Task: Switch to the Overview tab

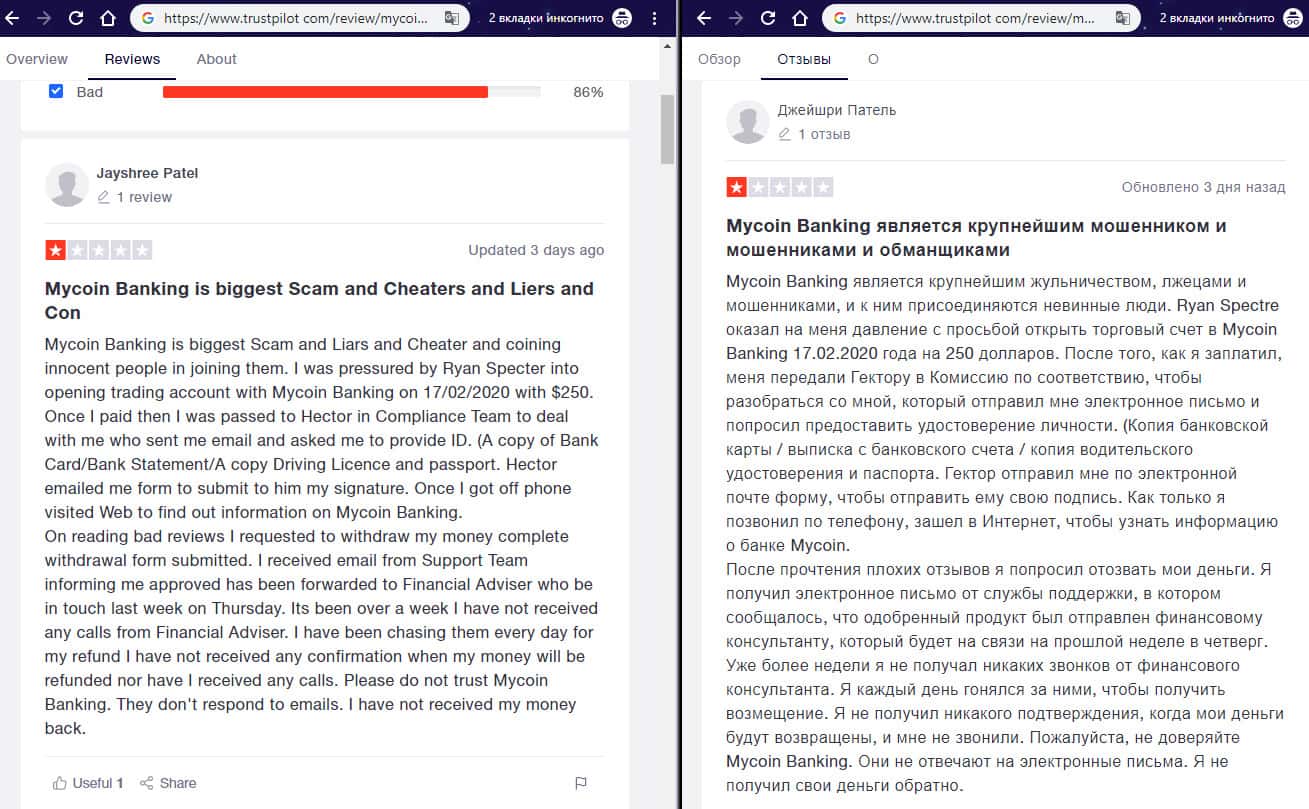Action: tap(37, 59)
